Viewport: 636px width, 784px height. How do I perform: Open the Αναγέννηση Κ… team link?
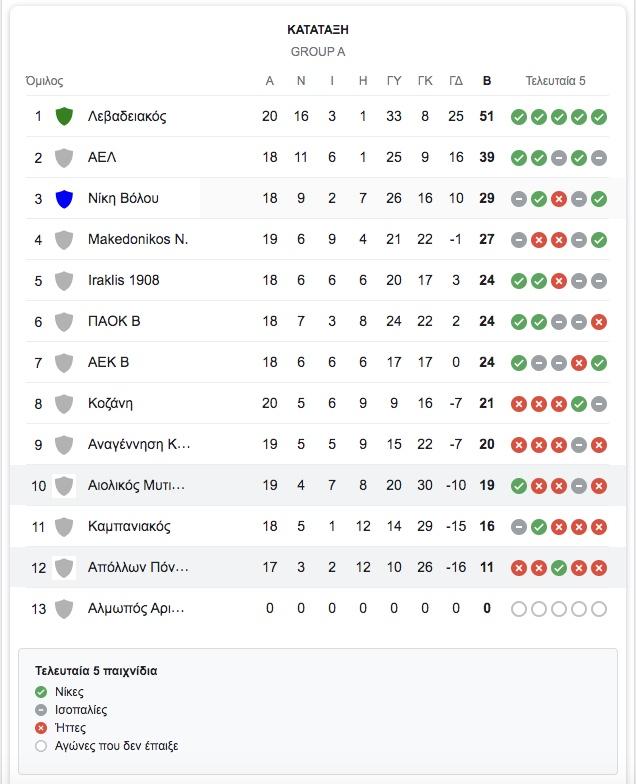coord(139,444)
